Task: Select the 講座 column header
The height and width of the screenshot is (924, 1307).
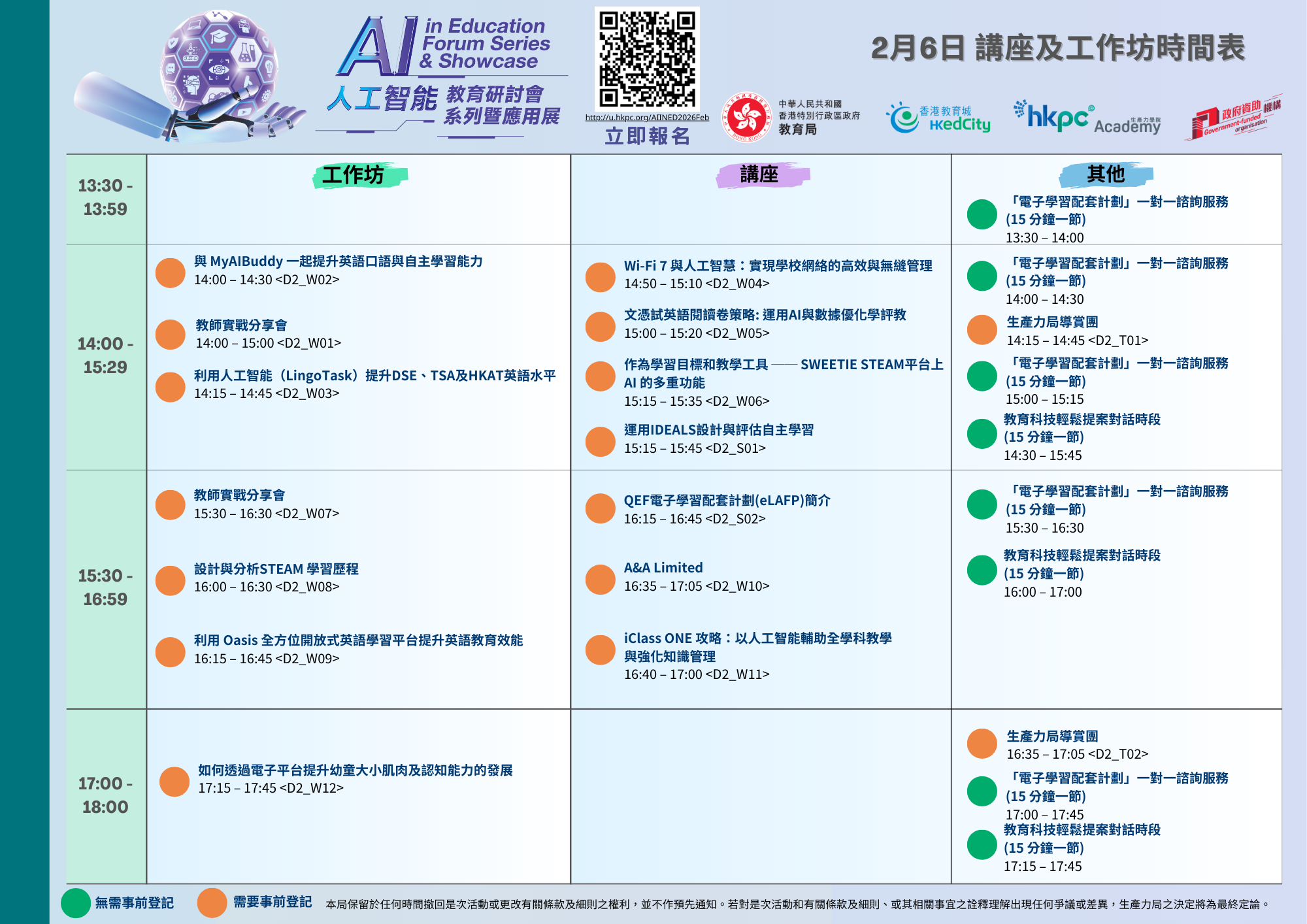Action: pyautogui.click(x=759, y=174)
